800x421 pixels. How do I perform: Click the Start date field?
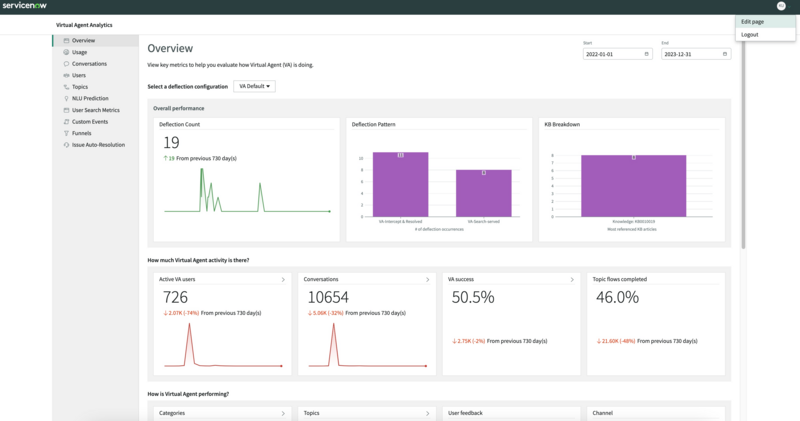617,54
